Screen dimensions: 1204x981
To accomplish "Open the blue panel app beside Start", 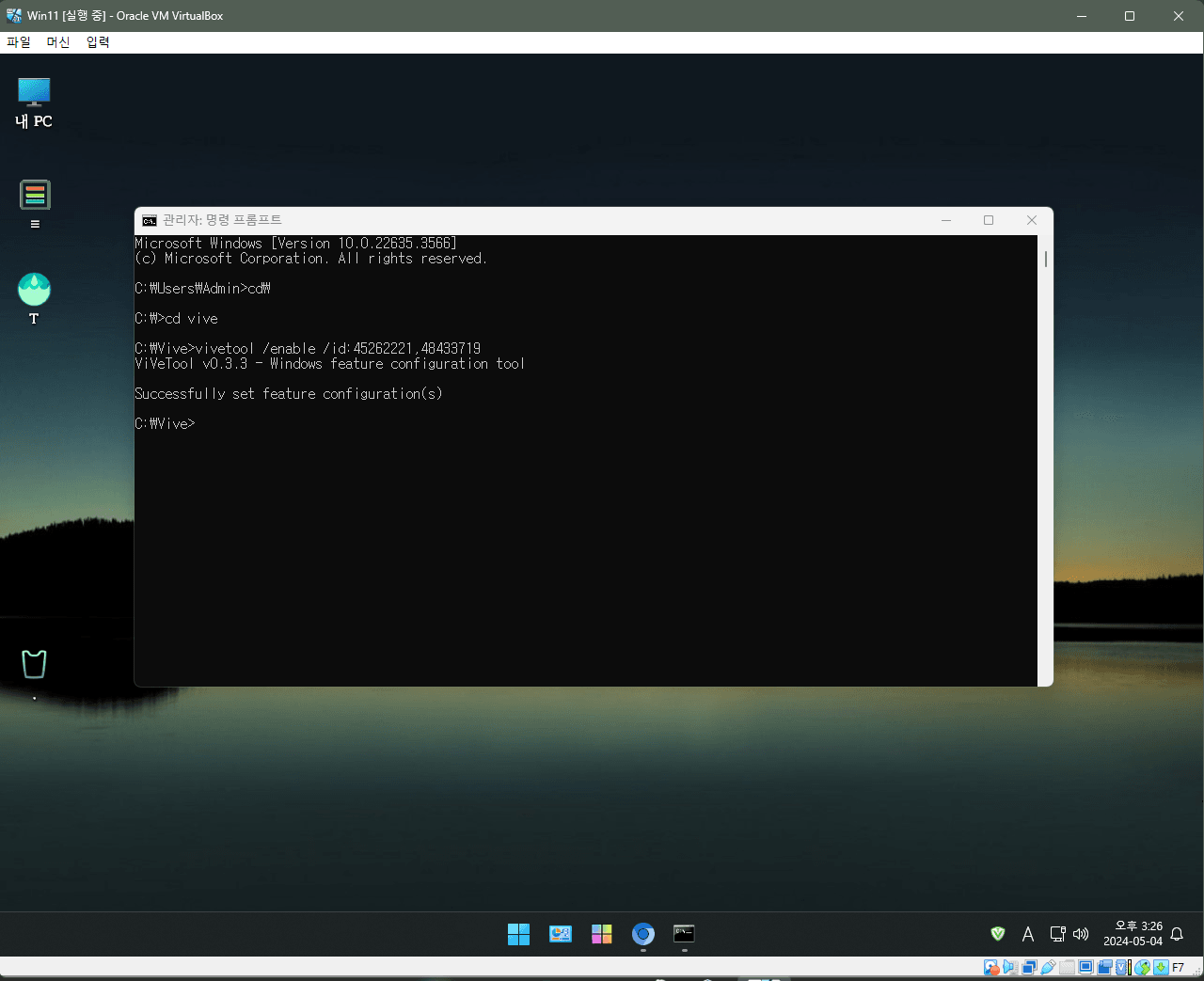I will tap(561, 934).
